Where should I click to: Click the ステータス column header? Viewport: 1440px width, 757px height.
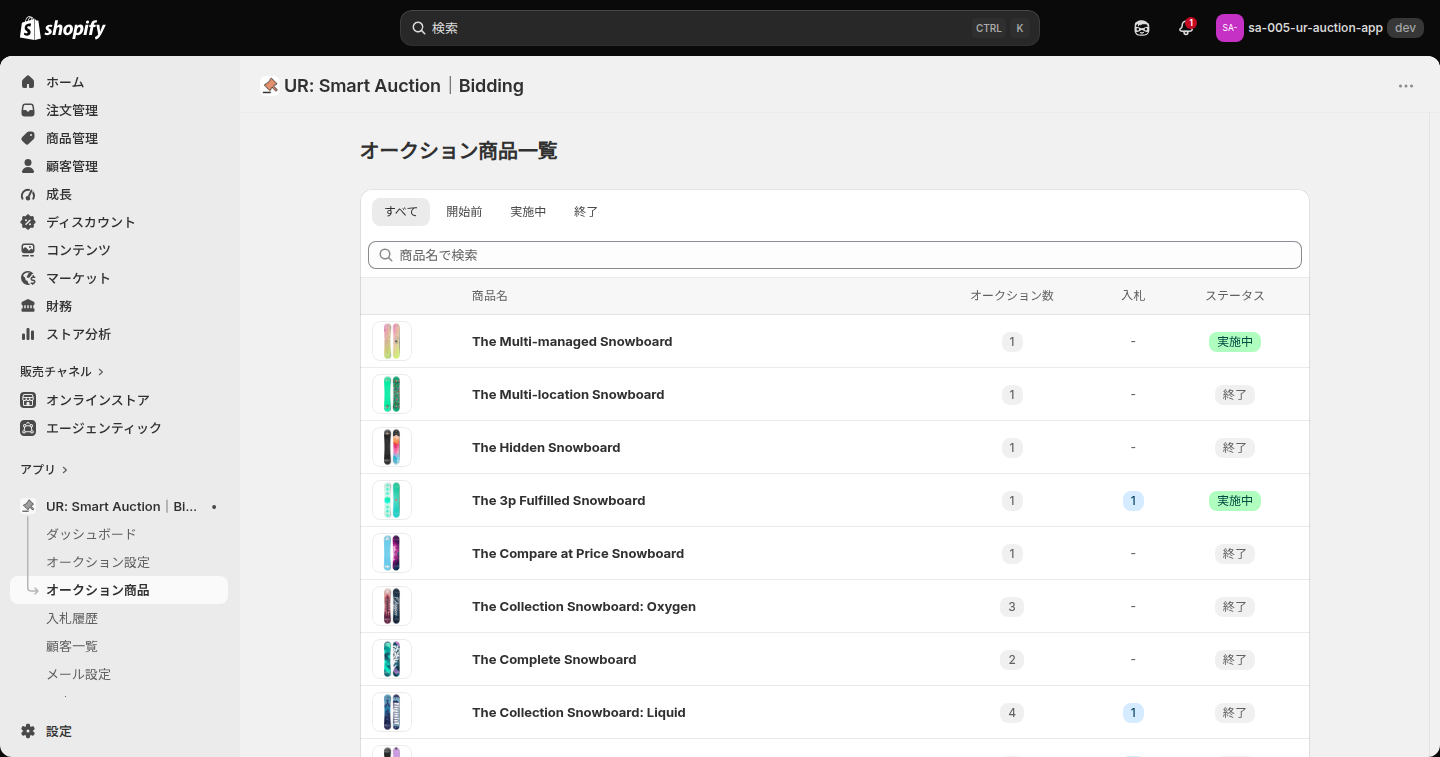pos(1235,296)
